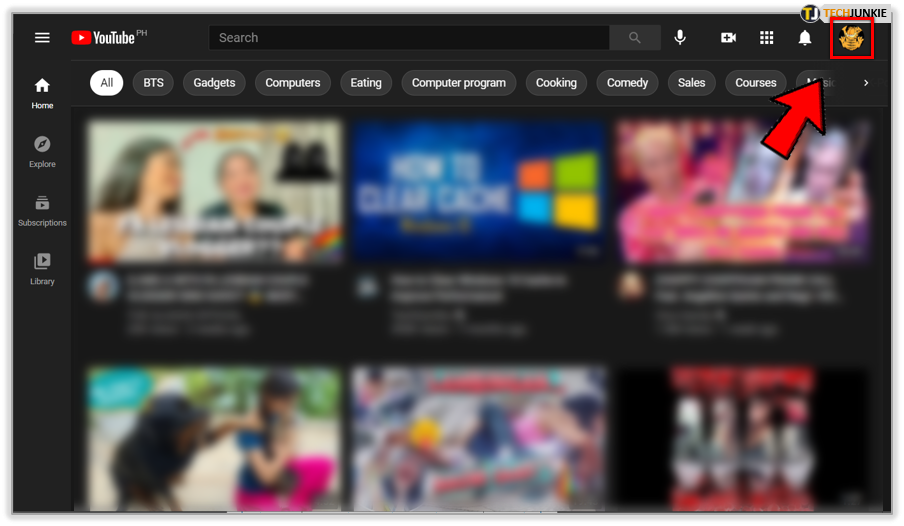Open the notifications bell

pos(805,38)
